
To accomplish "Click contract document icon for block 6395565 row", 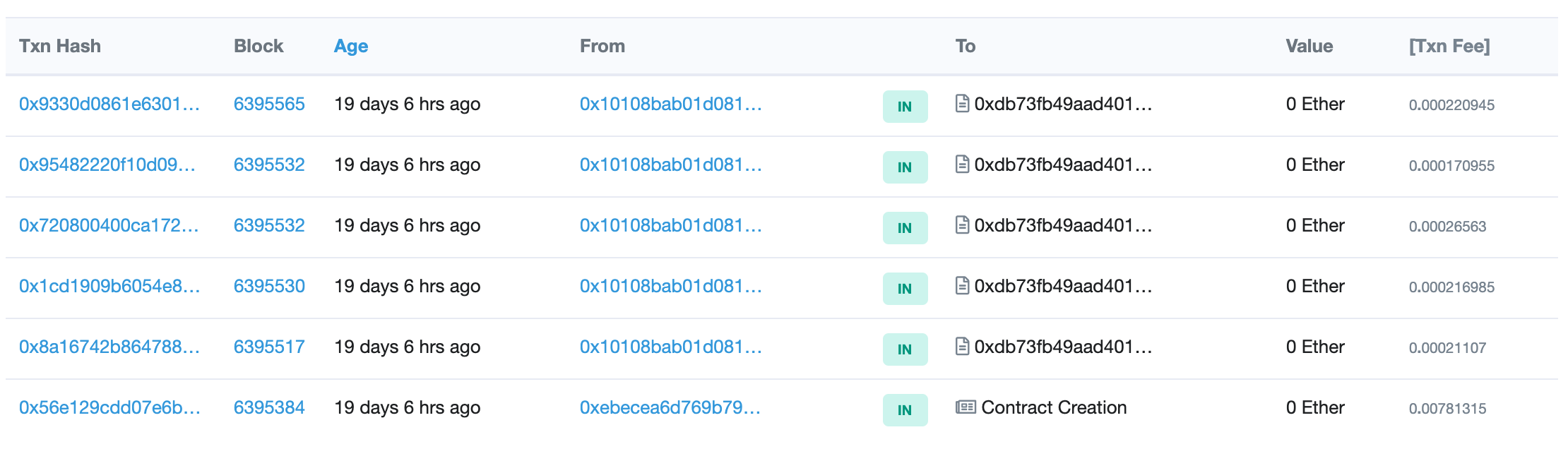I will point(962,104).
